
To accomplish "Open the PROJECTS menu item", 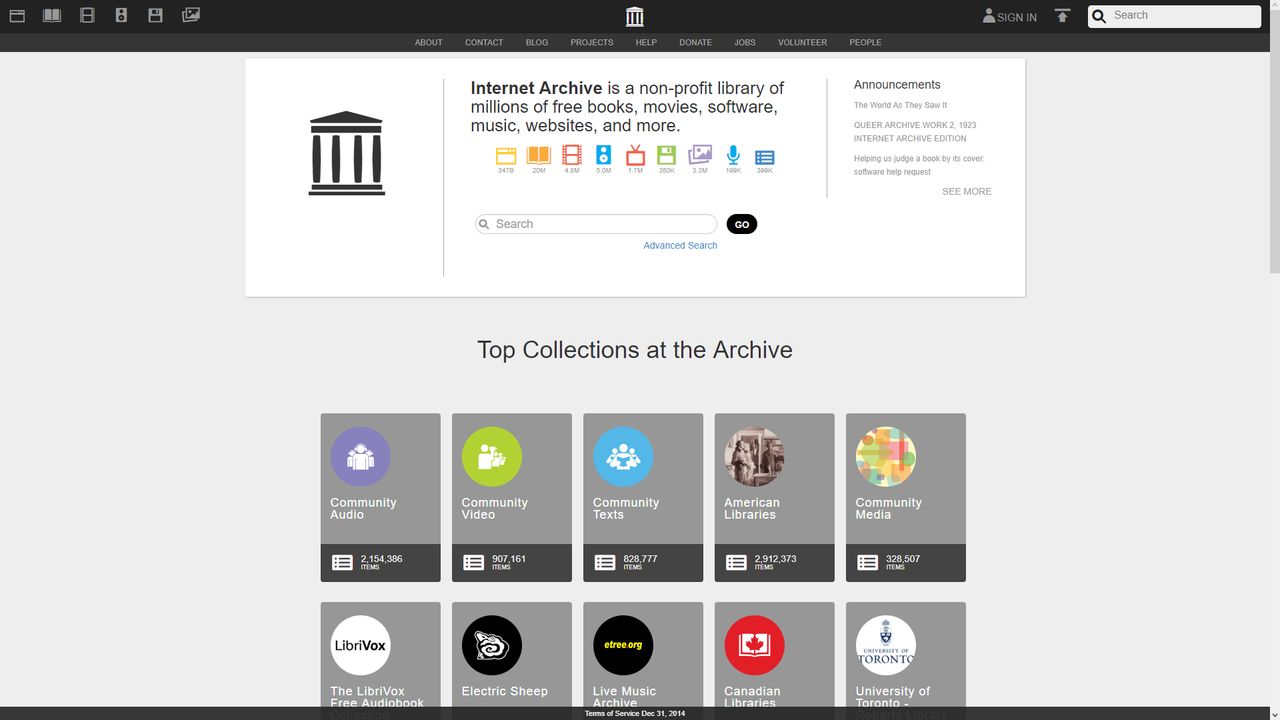I will pyautogui.click(x=592, y=43).
